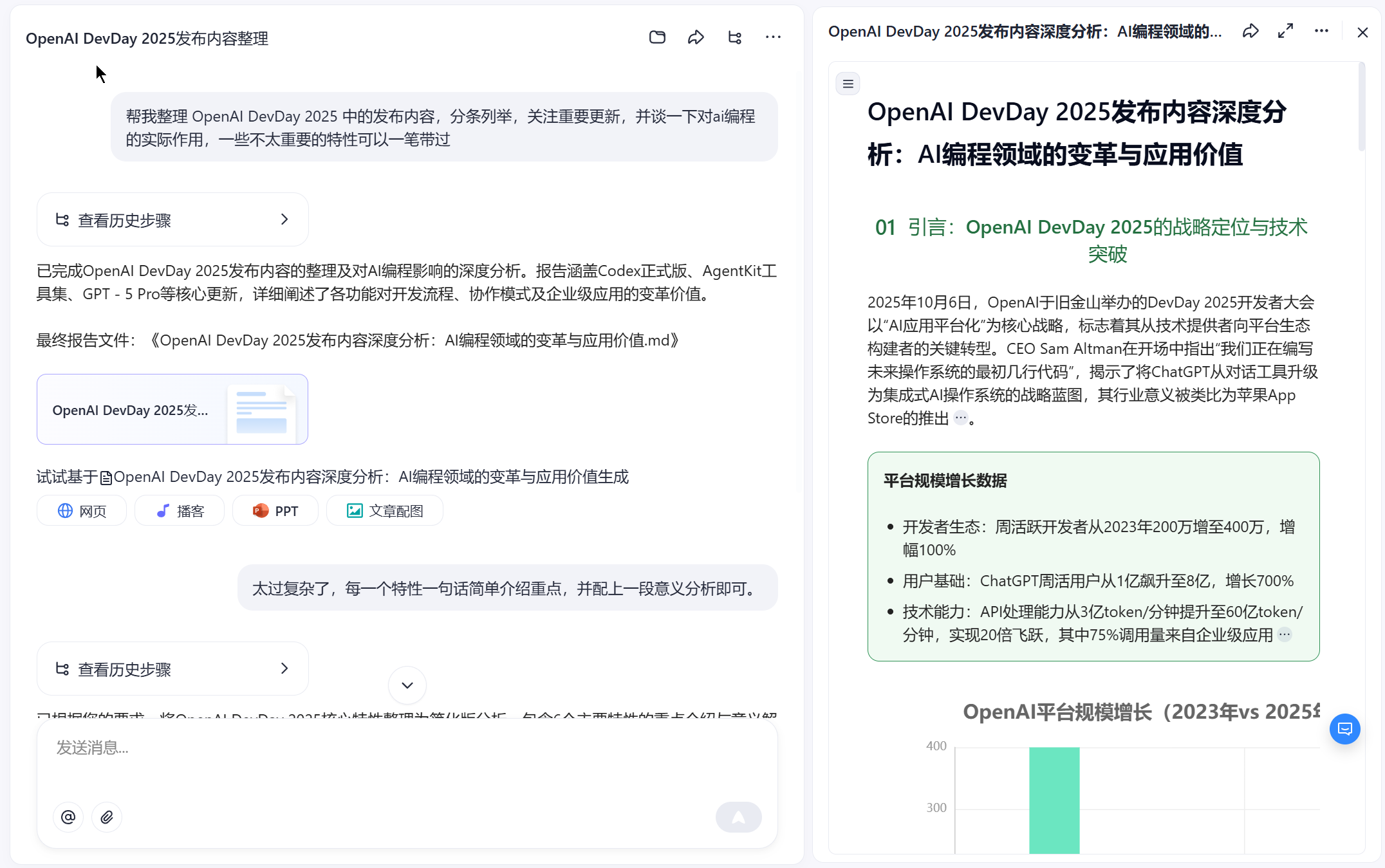Open the chat header more options menu
Image resolution: width=1385 pixels, height=868 pixels.
[x=773, y=37]
